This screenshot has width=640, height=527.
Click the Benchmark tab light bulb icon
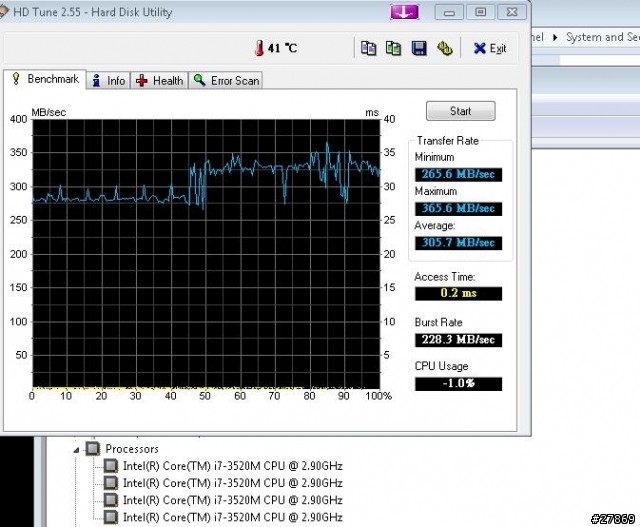pos(16,78)
